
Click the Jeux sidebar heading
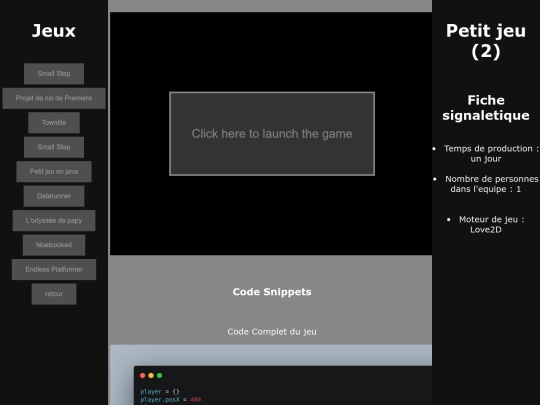[54, 31]
